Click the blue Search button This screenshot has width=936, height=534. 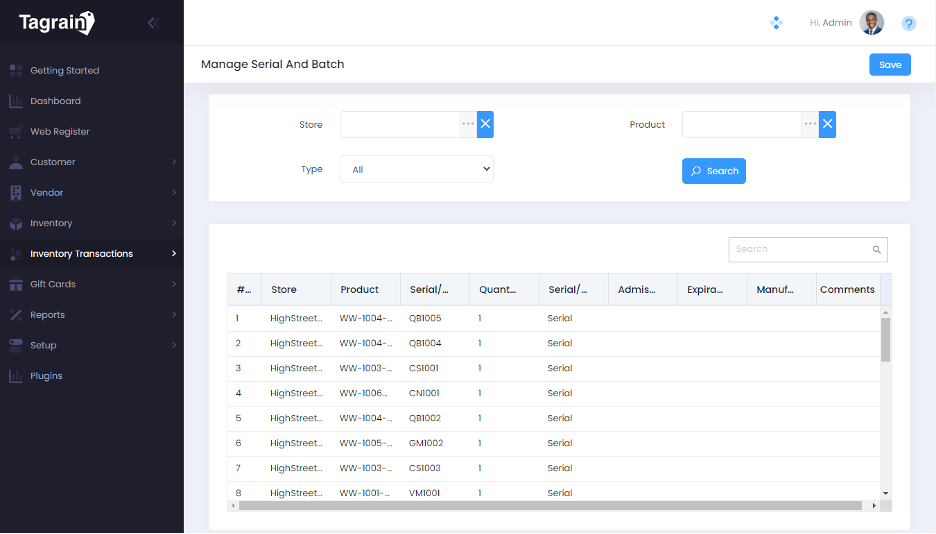(x=714, y=171)
